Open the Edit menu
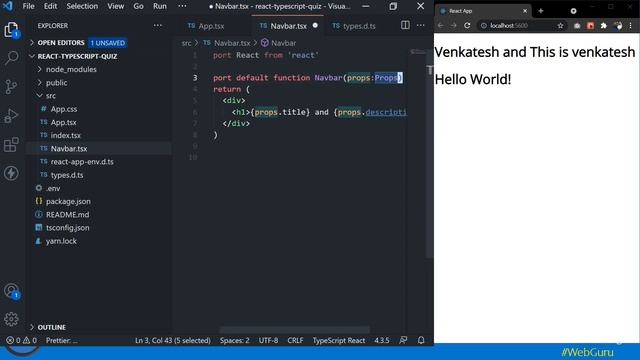The image size is (640, 360). pos(51,6)
